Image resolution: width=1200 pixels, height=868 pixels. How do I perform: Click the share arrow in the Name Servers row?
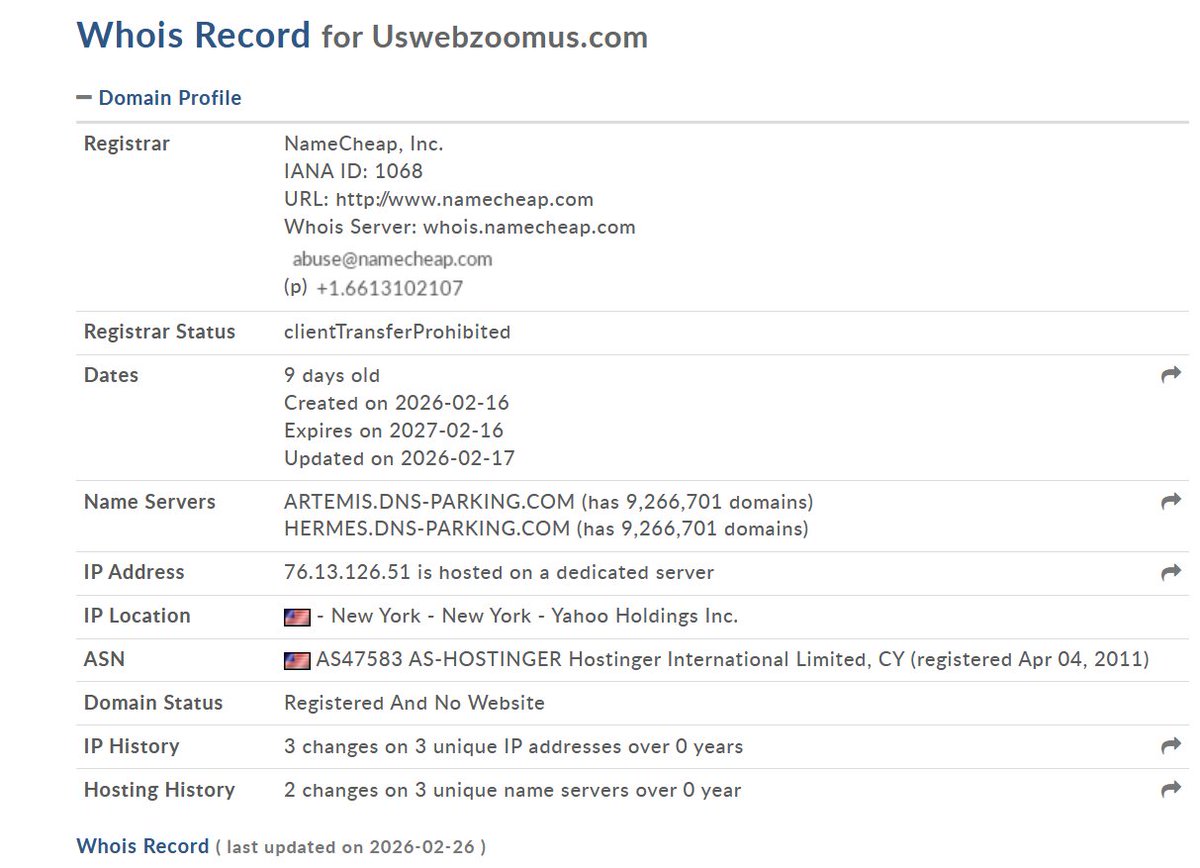pyautogui.click(x=1171, y=501)
